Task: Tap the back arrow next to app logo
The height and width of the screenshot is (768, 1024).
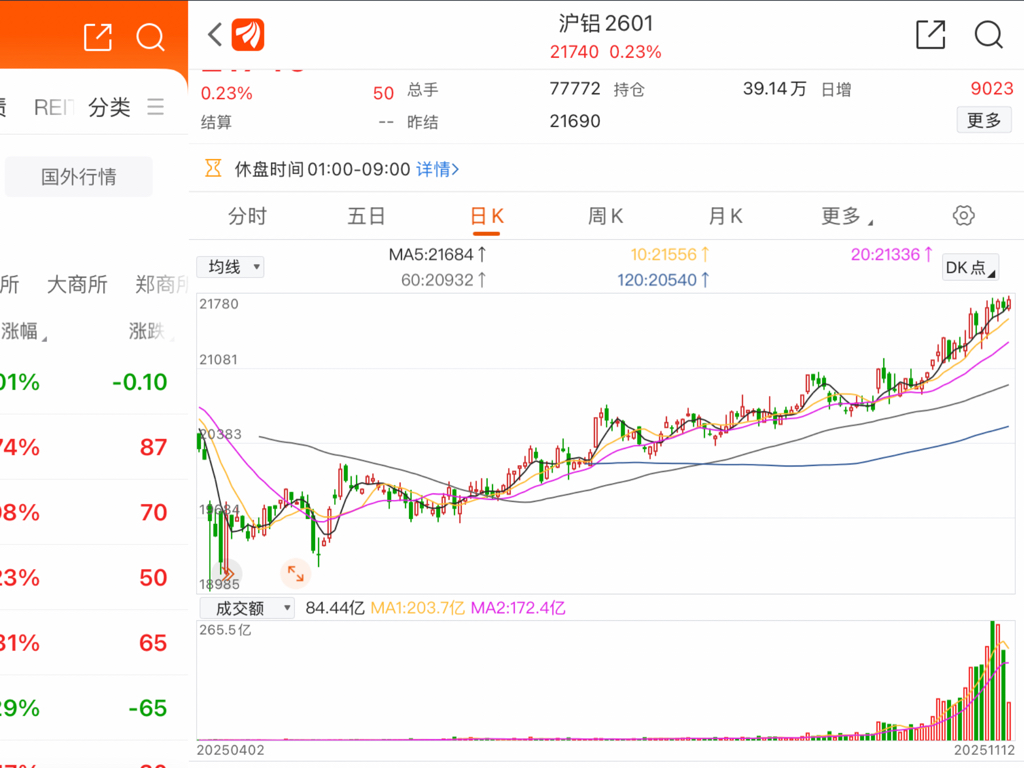Action: 216,35
